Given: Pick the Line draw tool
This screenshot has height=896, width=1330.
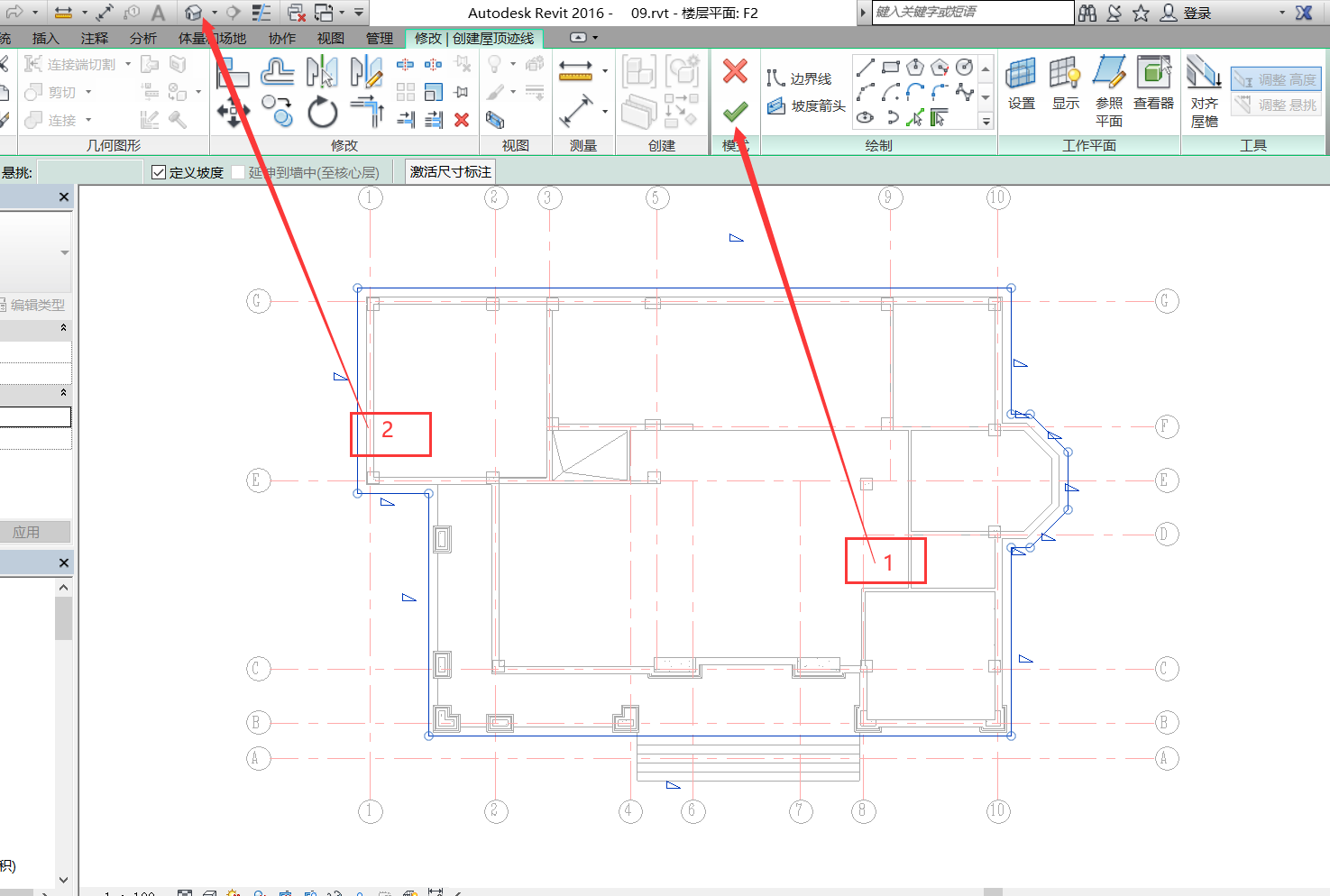Looking at the screenshot, I should tap(866, 67).
